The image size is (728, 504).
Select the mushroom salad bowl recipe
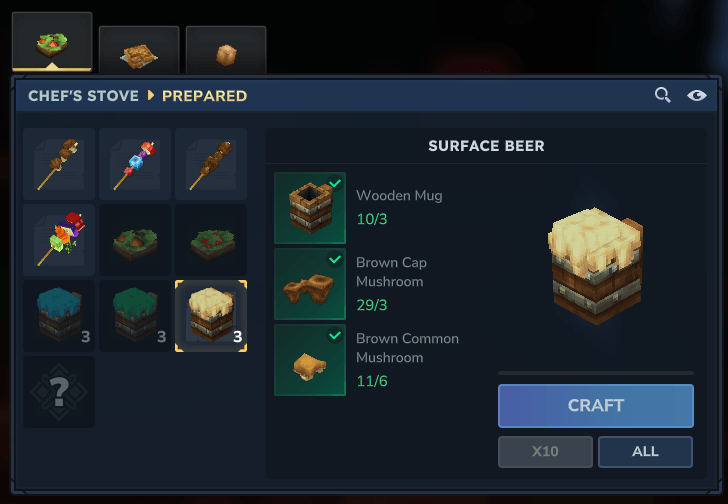click(135, 240)
